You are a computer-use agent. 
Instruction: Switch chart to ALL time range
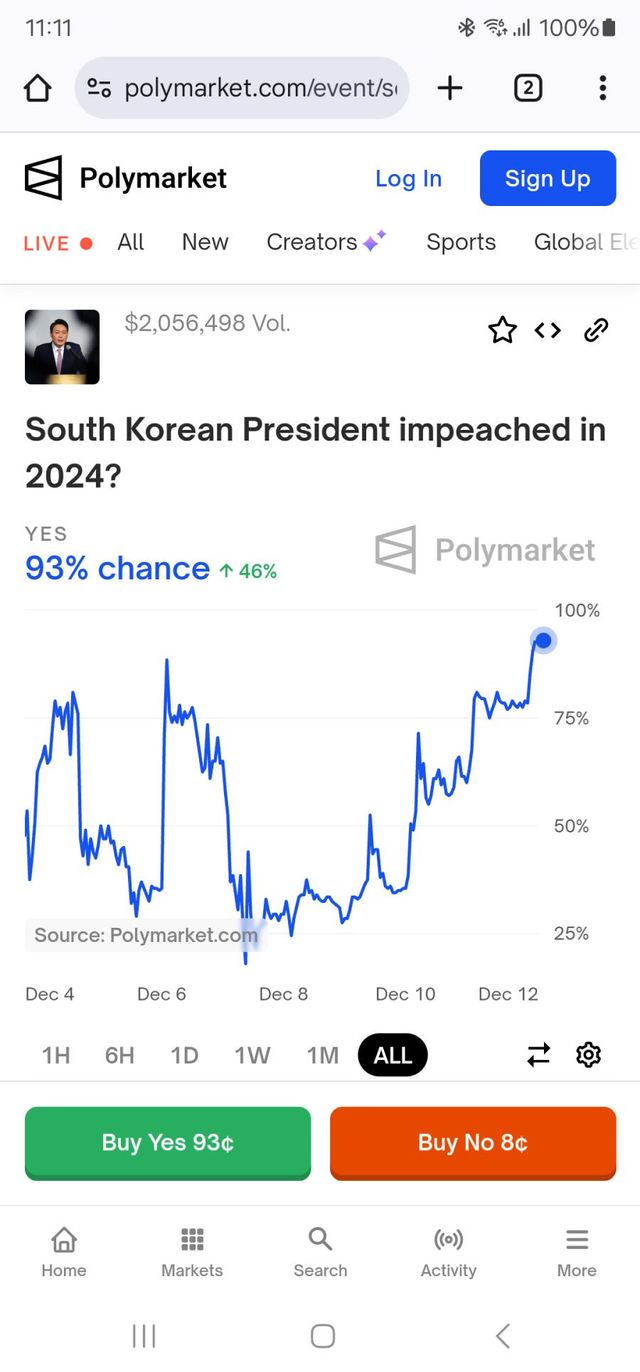[x=392, y=1055]
